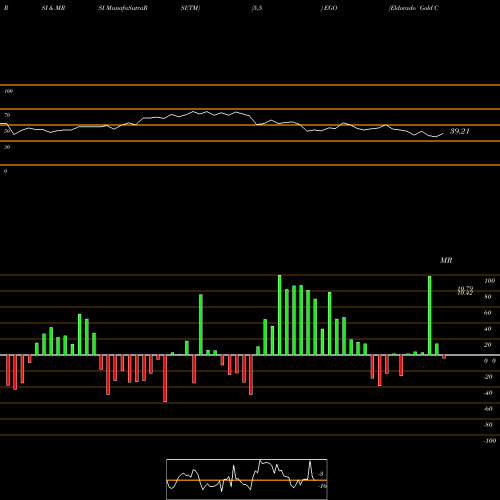The height and width of the screenshot is (500, 500).
Task: Click the -20 label on MR axis
Action: [x=488, y=377]
